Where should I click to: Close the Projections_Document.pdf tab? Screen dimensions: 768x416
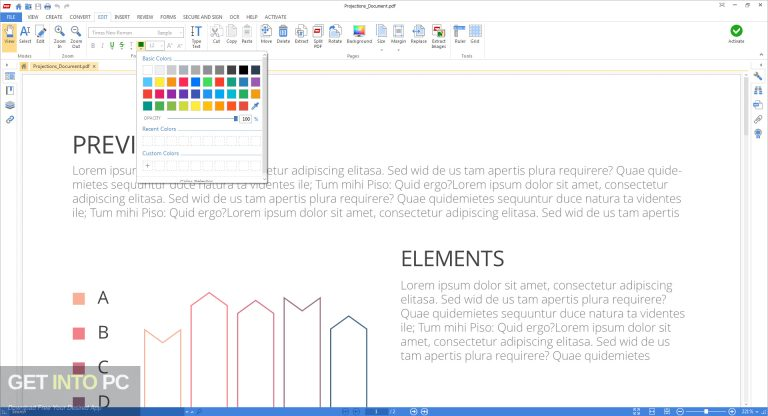[x=94, y=66]
